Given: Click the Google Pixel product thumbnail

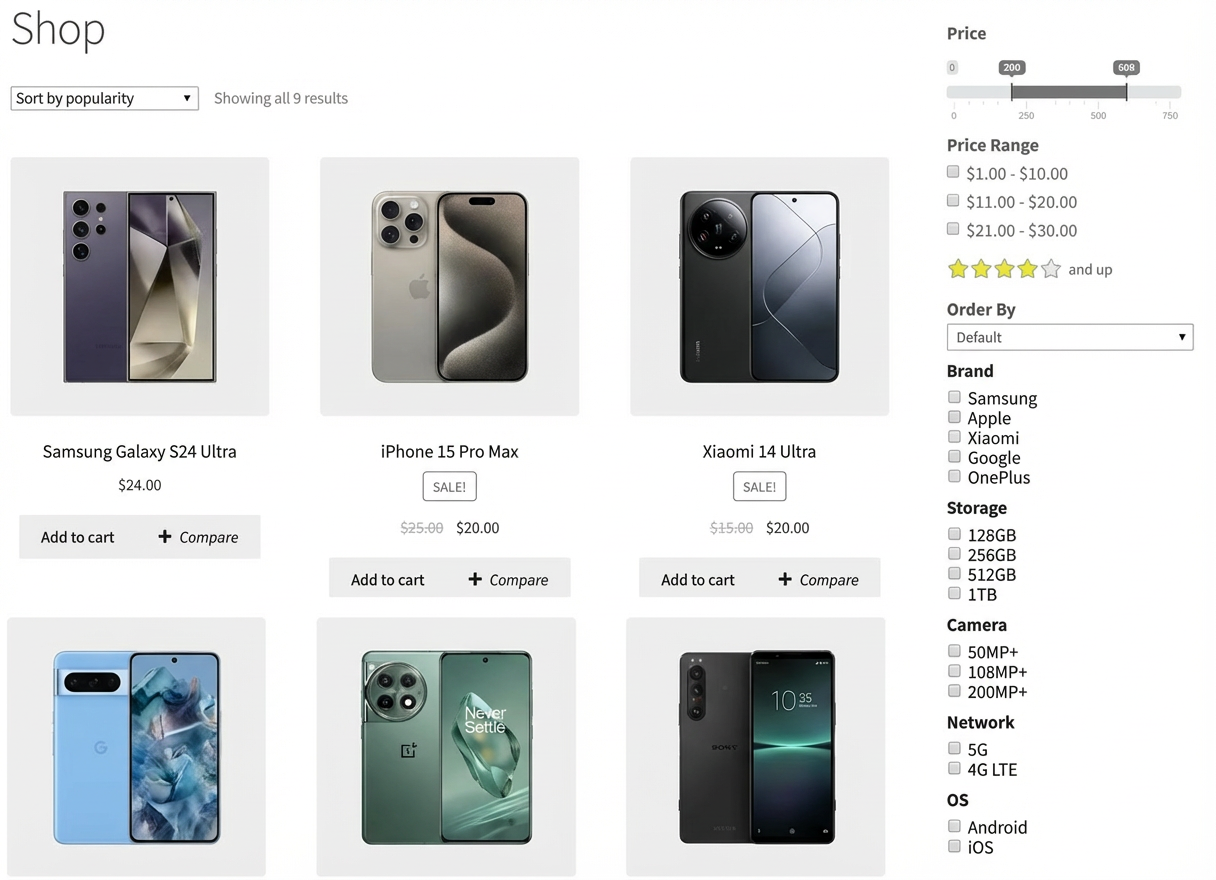Looking at the screenshot, I should [x=136, y=746].
